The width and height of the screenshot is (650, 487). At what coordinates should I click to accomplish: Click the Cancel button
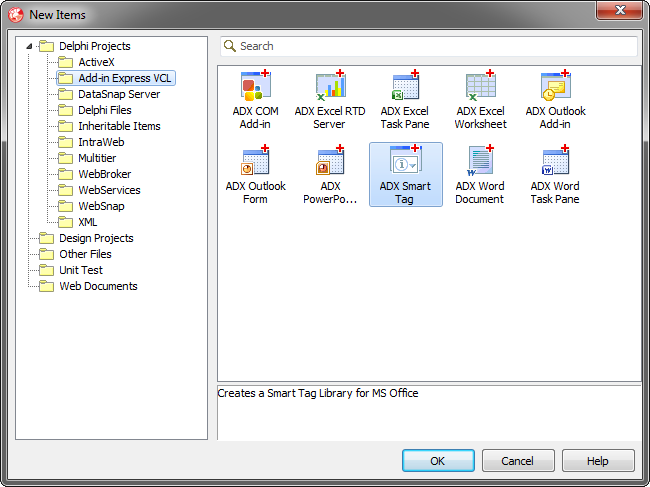[x=518, y=460]
